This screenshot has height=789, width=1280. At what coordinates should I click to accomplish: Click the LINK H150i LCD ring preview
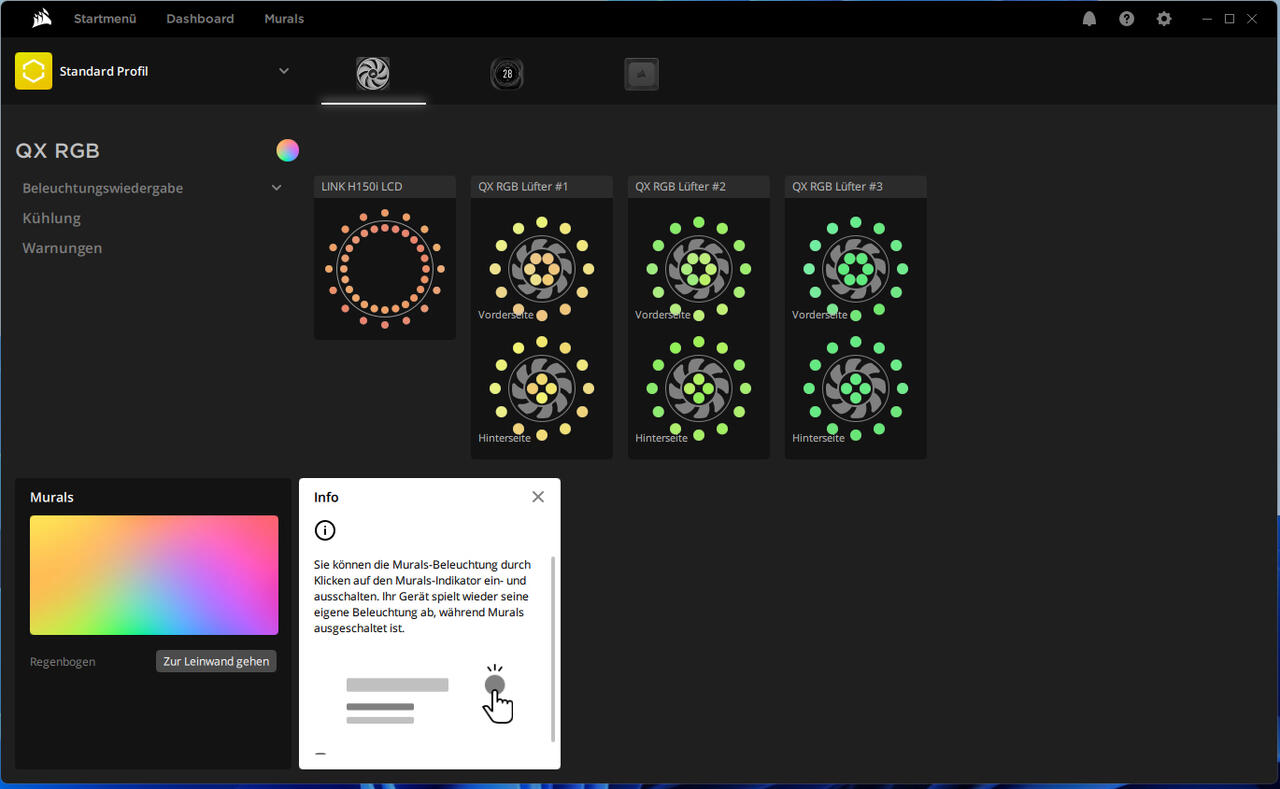[385, 269]
